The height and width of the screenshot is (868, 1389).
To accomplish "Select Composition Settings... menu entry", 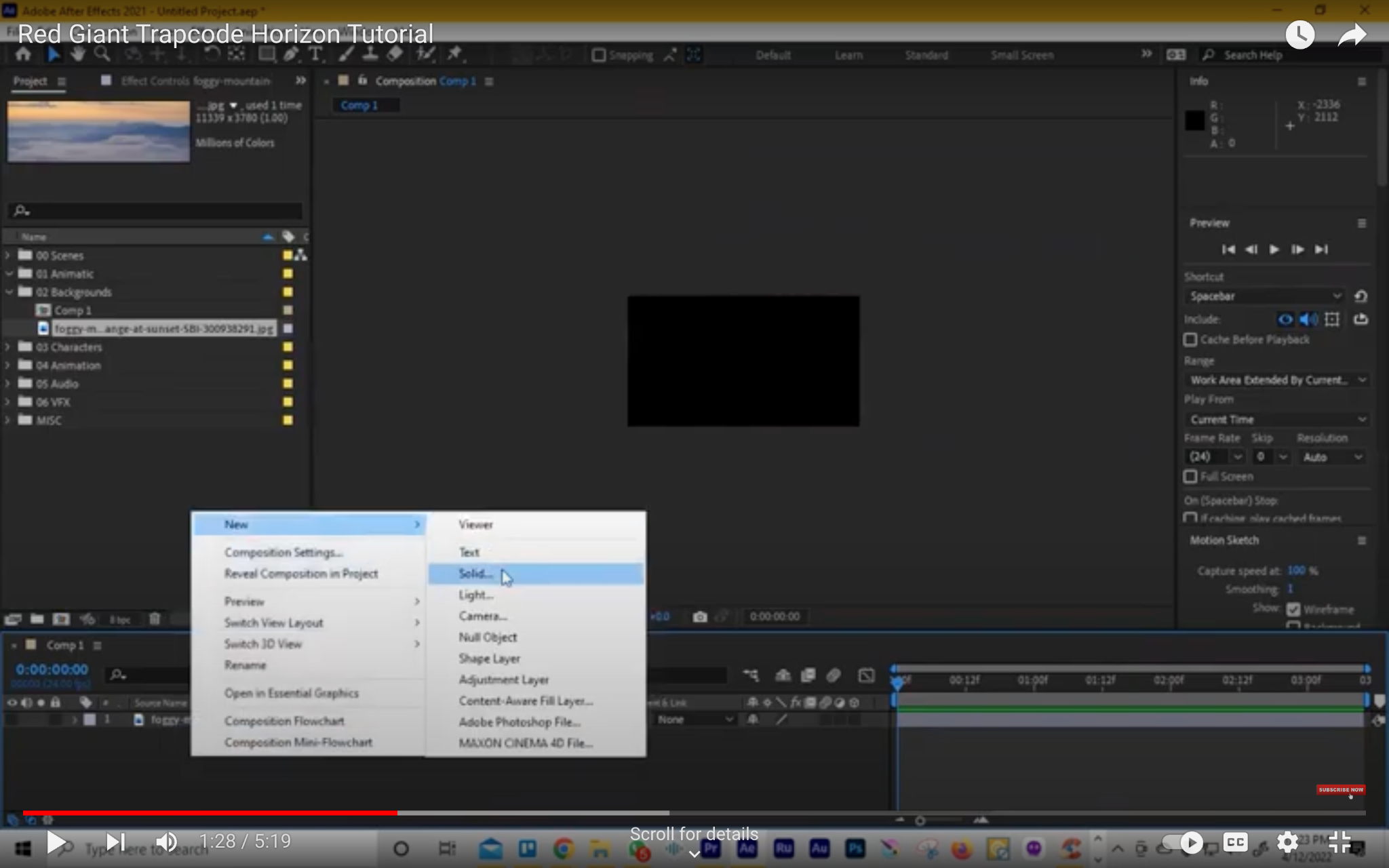I will [283, 552].
